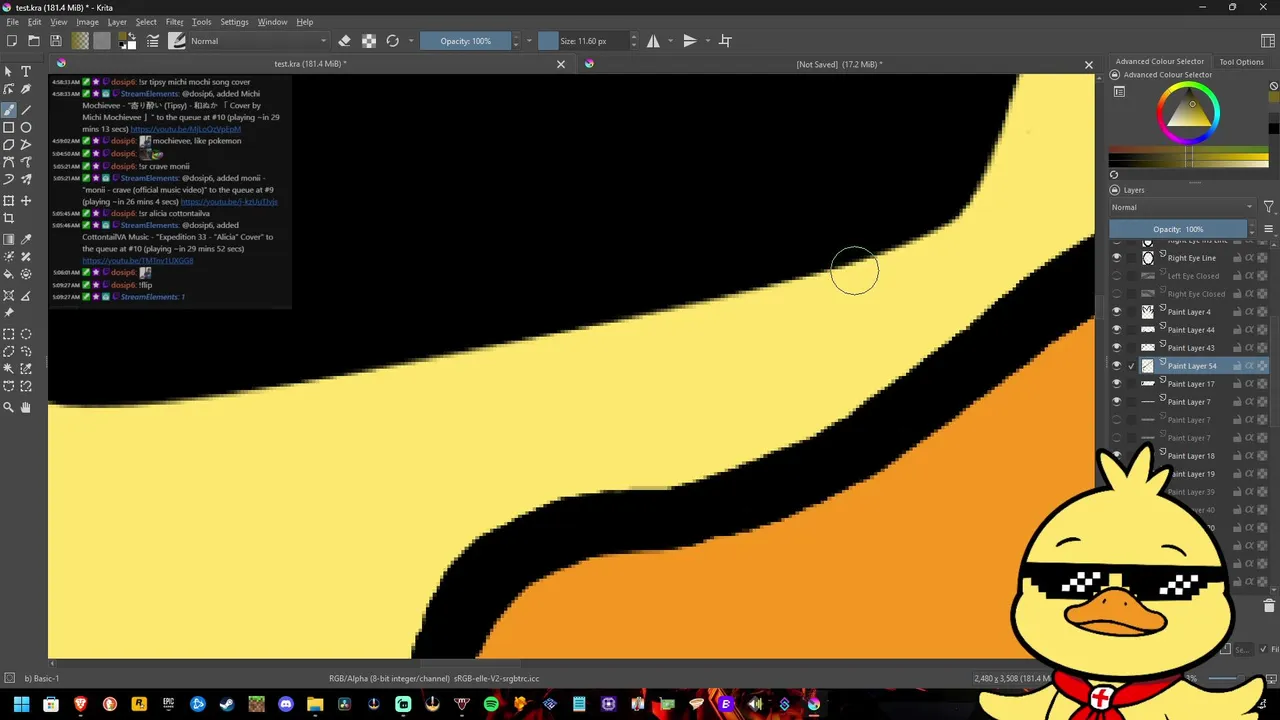Open the Fill Patterns swatch button
Image resolution: width=1280 pixels, height=720 pixels.
pos(102,41)
